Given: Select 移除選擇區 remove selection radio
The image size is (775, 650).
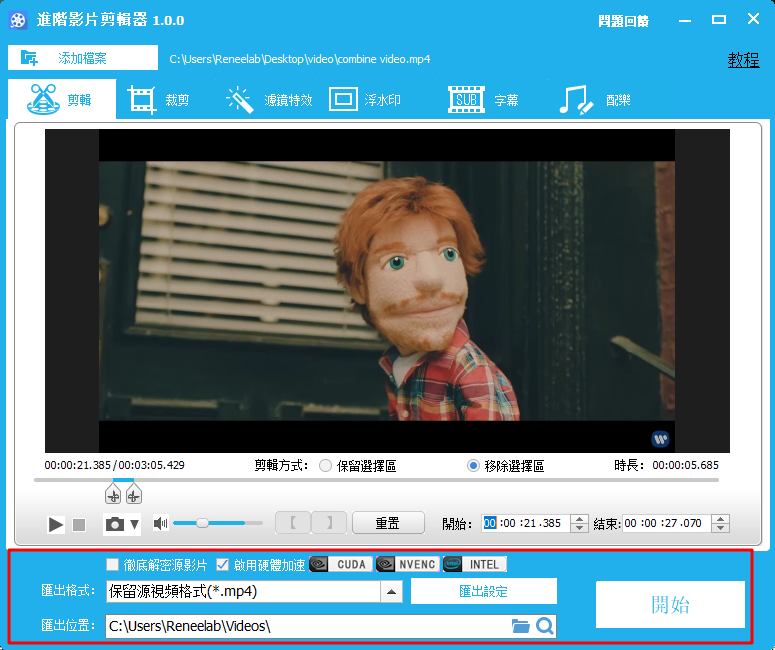Looking at the screenshot, I should (473, 466).
